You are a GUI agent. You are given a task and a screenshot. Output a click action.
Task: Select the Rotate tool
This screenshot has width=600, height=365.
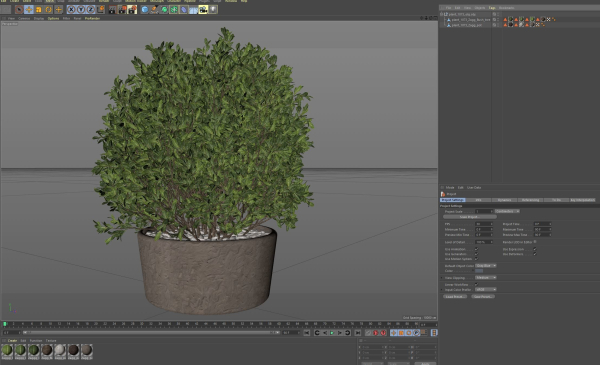coord(49,10)
